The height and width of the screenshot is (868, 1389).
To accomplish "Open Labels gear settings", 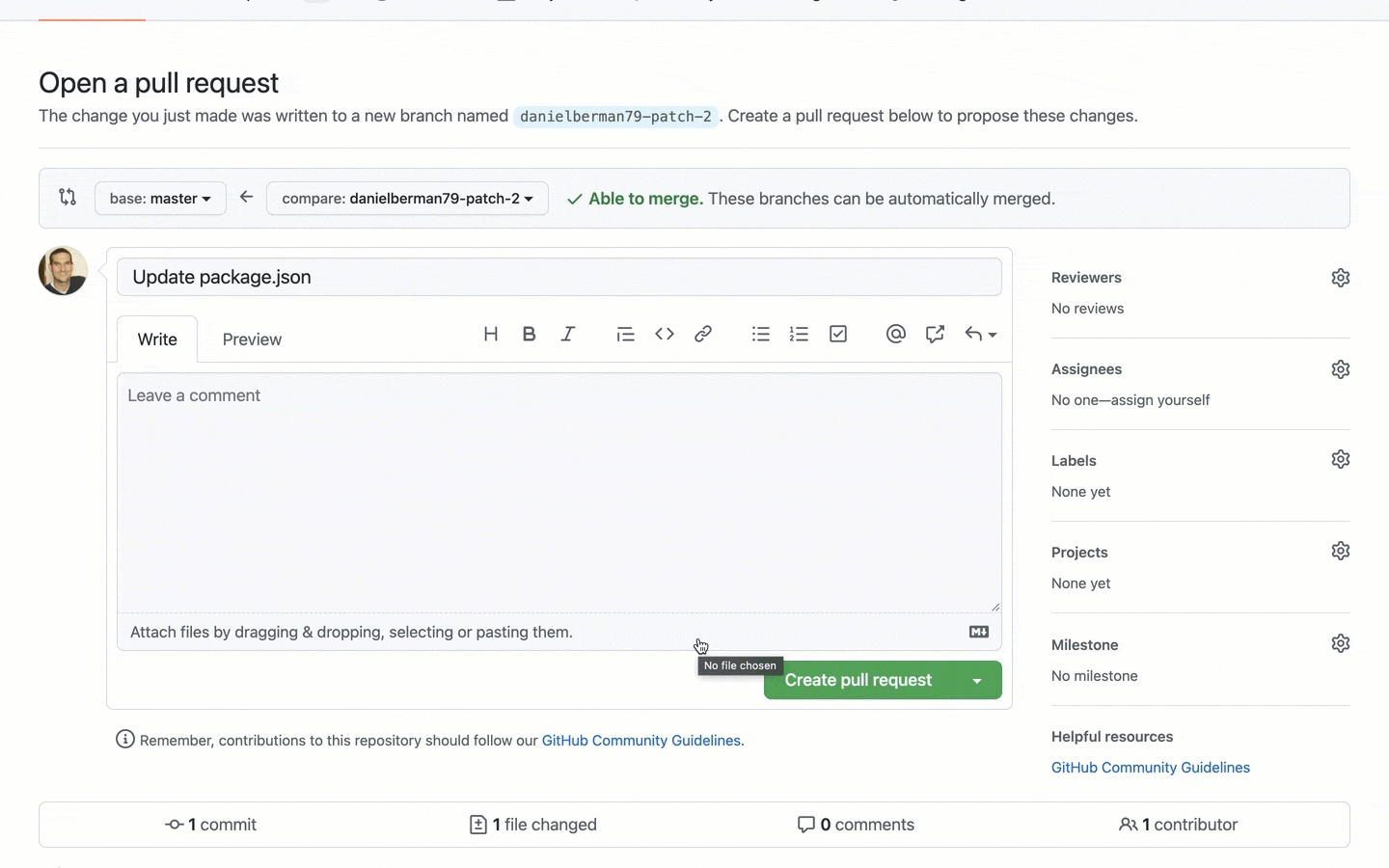I will 1341,459.
